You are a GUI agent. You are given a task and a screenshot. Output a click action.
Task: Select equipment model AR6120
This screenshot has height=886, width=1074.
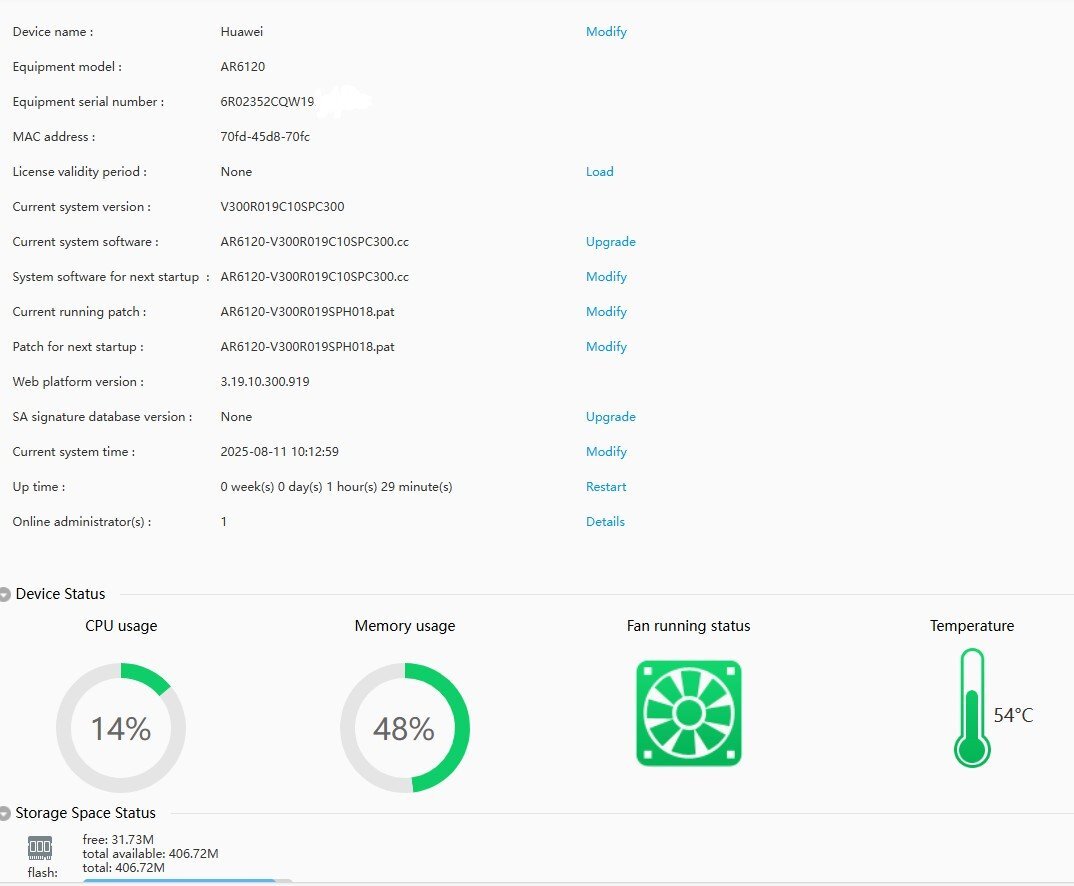pyautogui.click(x=242, y=66)
